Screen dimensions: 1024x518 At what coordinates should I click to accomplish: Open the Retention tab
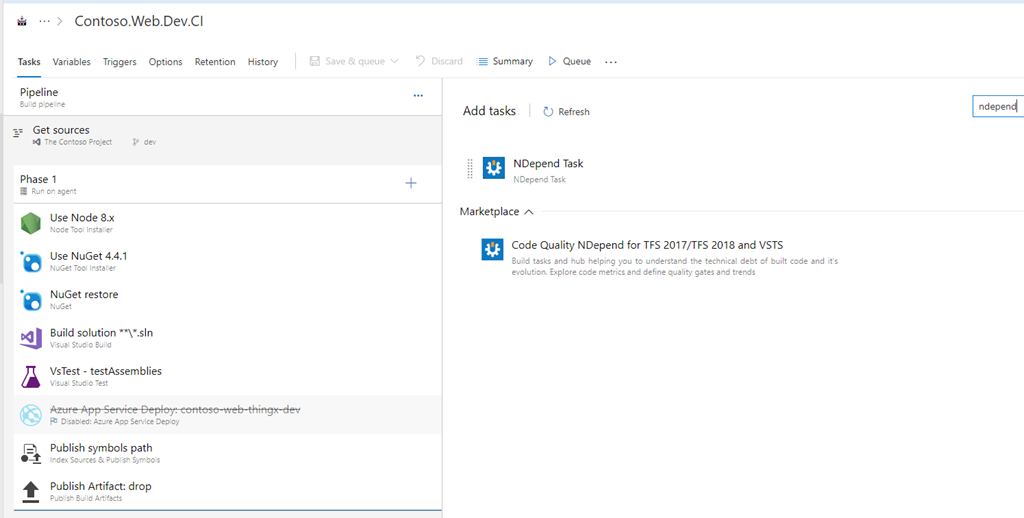point(215,62)
